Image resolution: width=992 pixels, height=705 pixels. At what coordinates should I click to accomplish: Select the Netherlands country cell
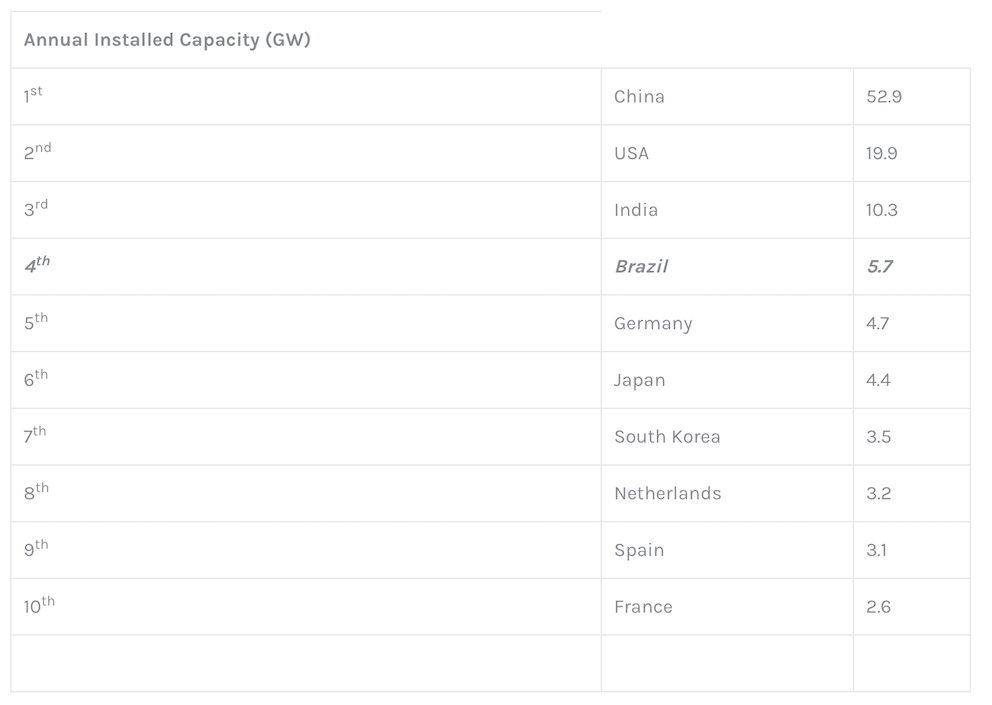tap(667, 493)
